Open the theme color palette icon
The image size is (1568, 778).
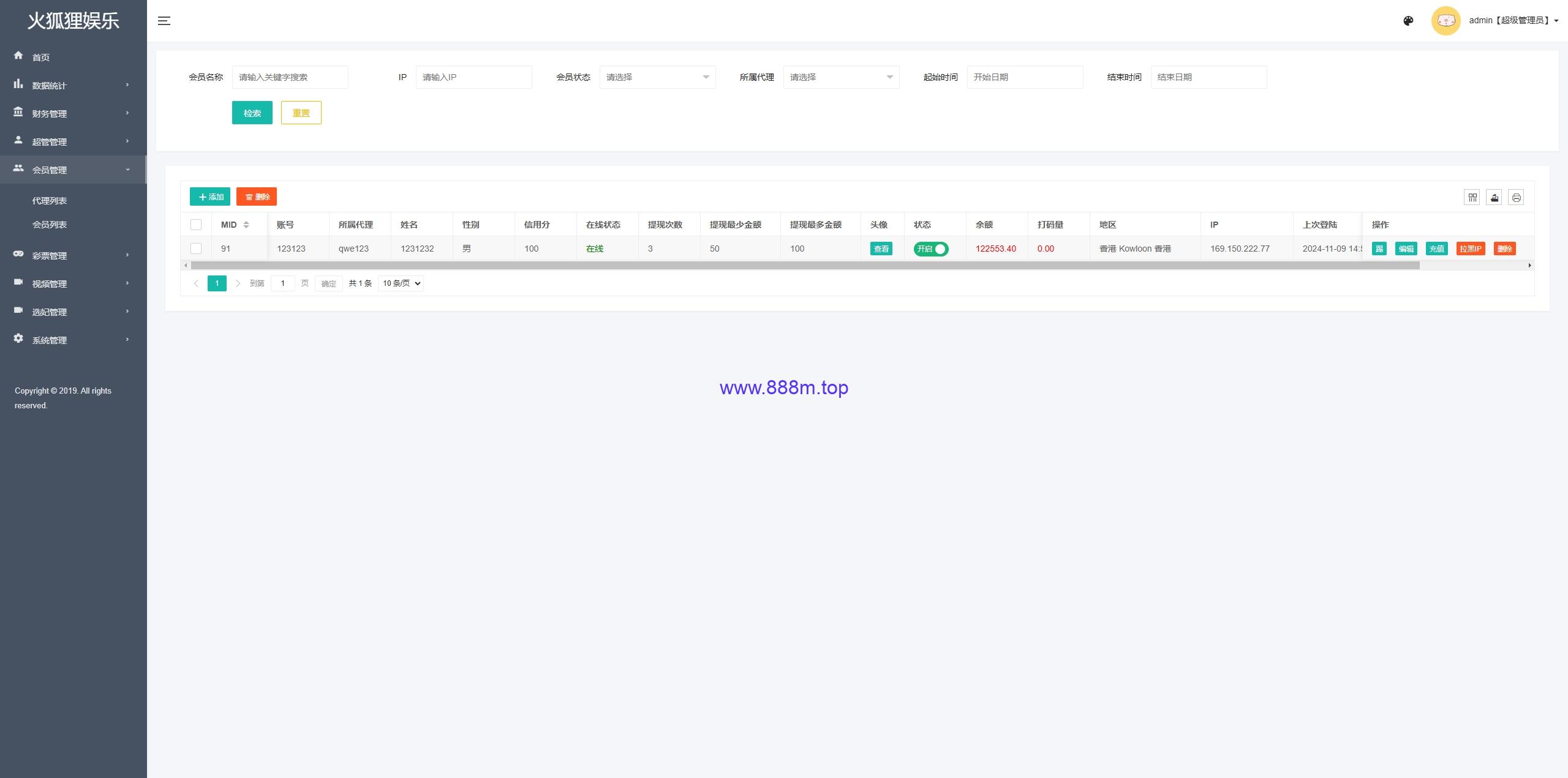click(1408, 21)
